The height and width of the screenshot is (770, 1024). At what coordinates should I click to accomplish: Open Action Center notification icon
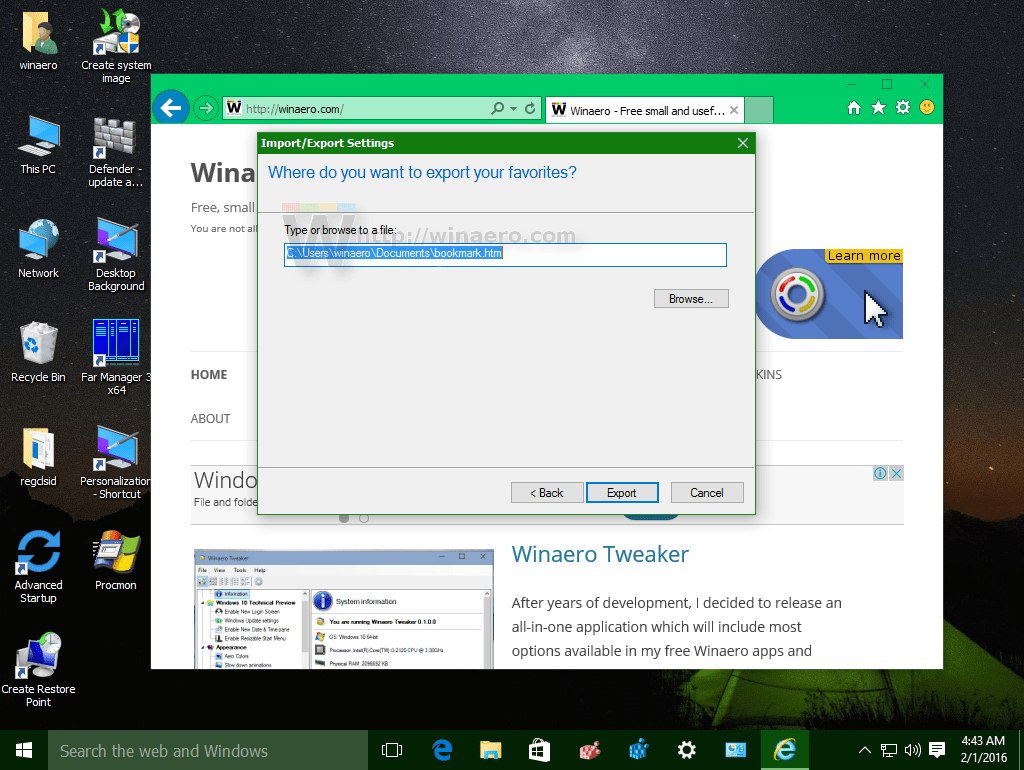pyautogui.click(x=937, y=750)
